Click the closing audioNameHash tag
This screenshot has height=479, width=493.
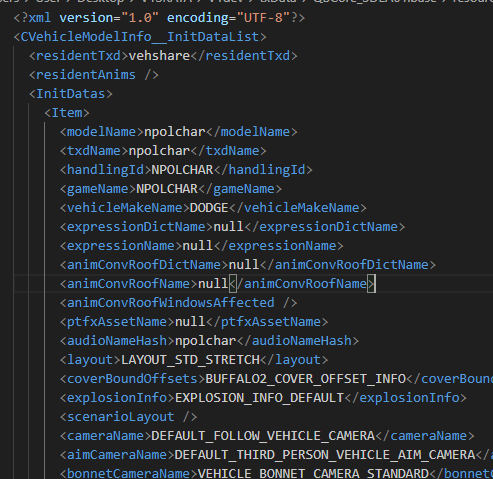(x=298, y=341)
